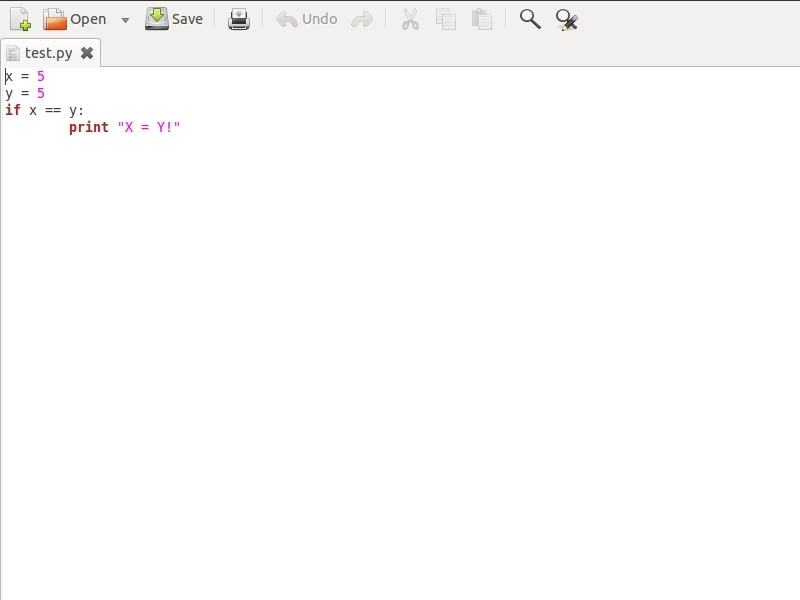The height and width of the screenshot is (600, 800).
Task: Undo the last action
Action: point(307,19)
